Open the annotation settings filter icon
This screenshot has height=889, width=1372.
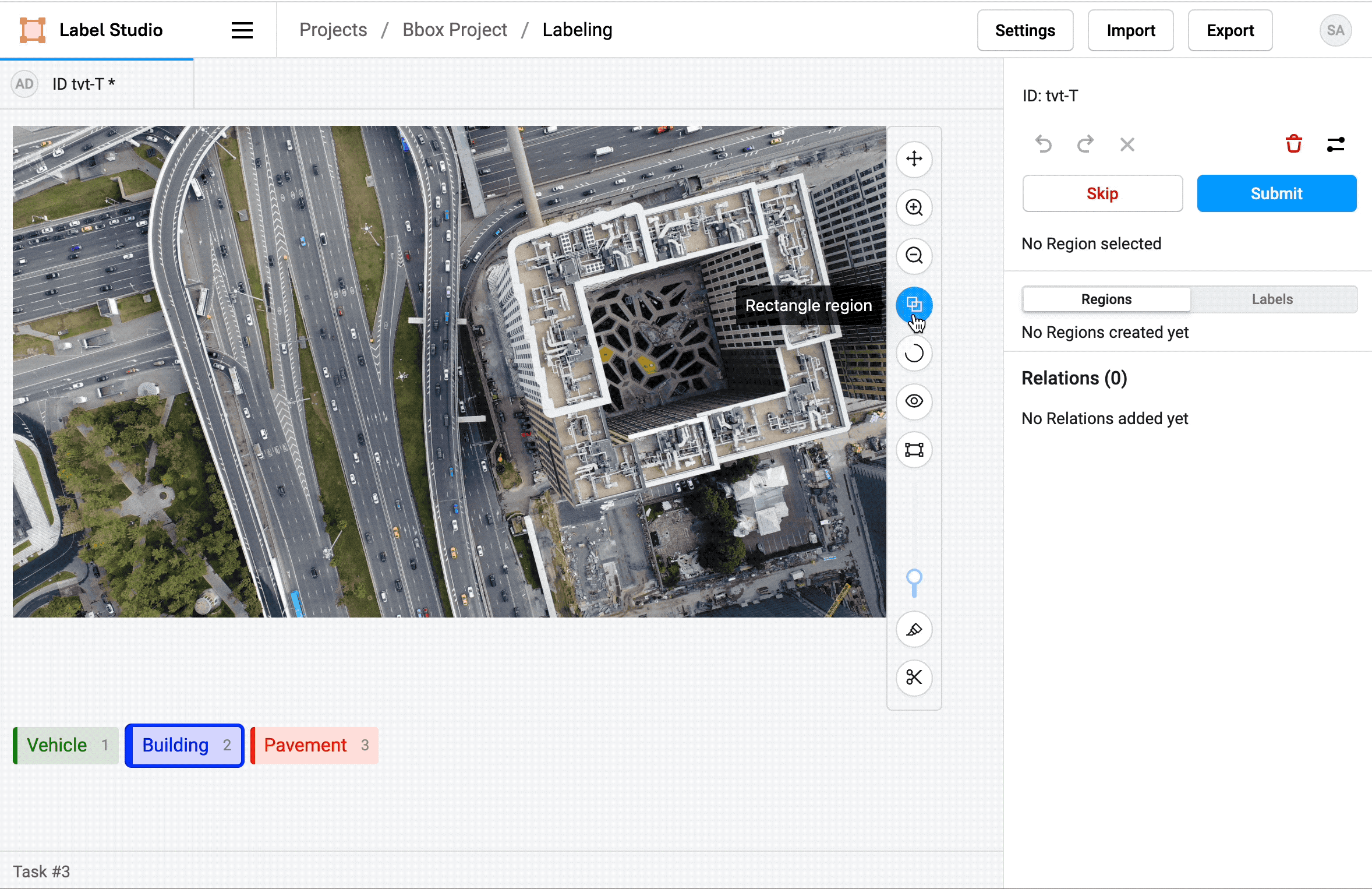pyautogui.click(x=1335, y=144)
